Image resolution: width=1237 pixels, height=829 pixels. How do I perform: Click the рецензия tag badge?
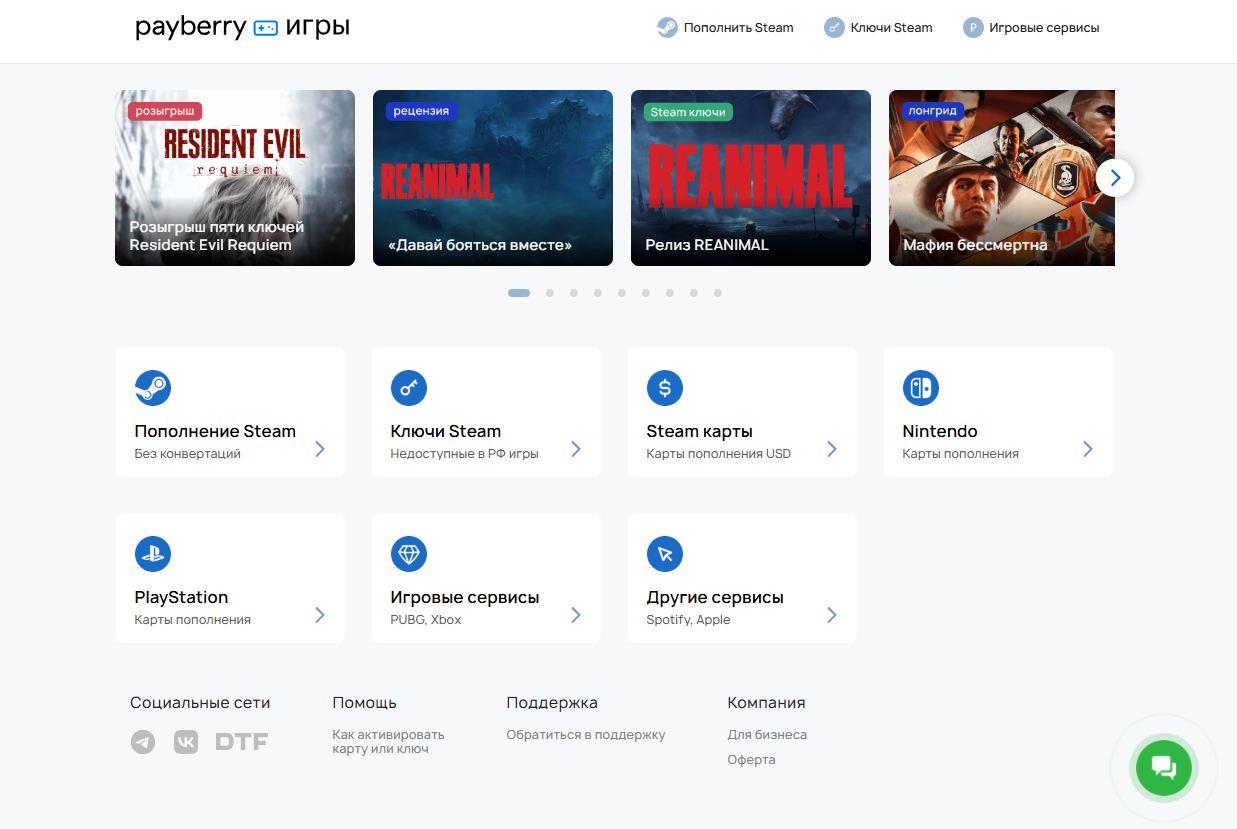click(x=421, y=111)
